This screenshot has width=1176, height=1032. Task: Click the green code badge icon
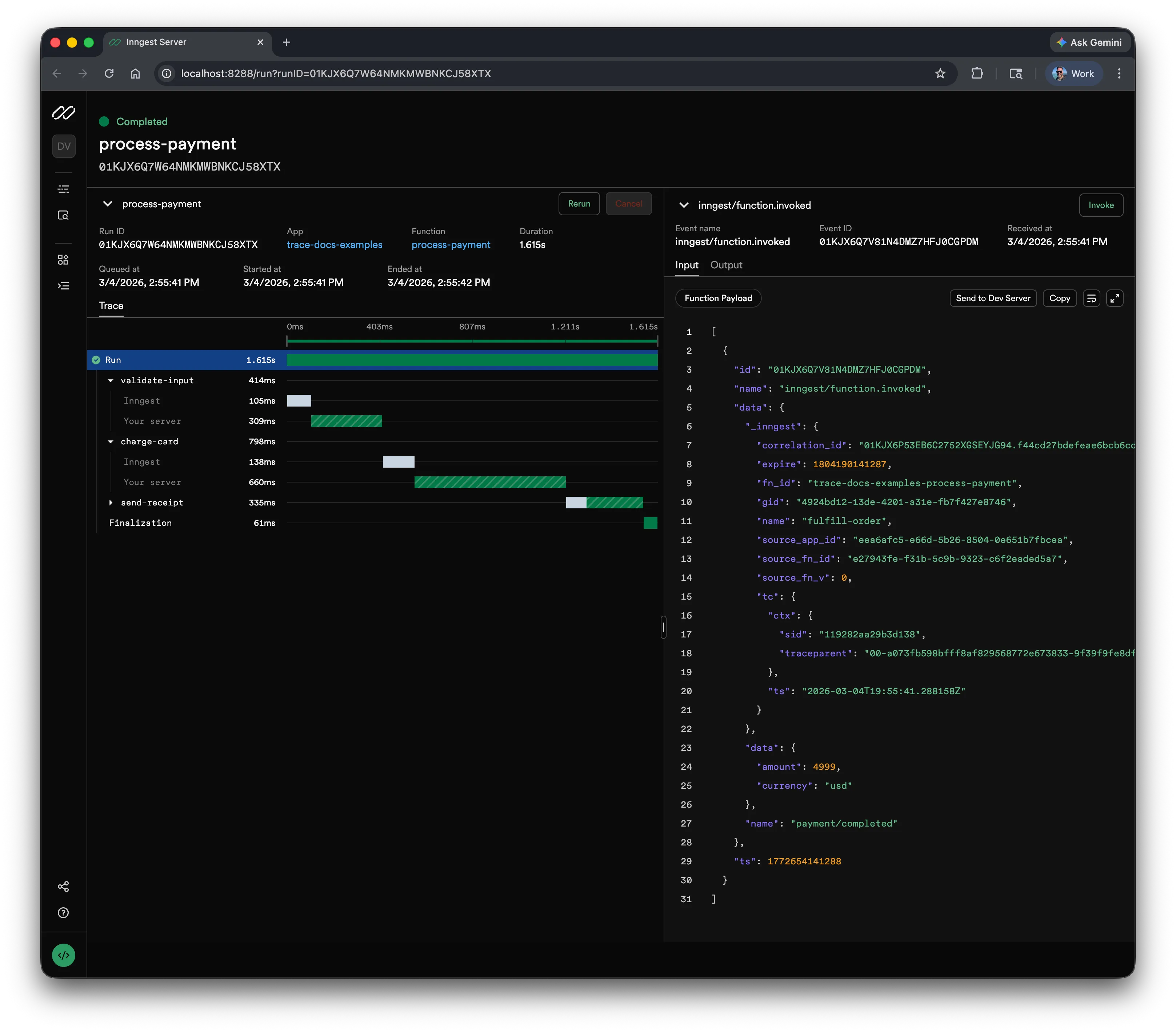pyautogui.click(x=63, y=956)
